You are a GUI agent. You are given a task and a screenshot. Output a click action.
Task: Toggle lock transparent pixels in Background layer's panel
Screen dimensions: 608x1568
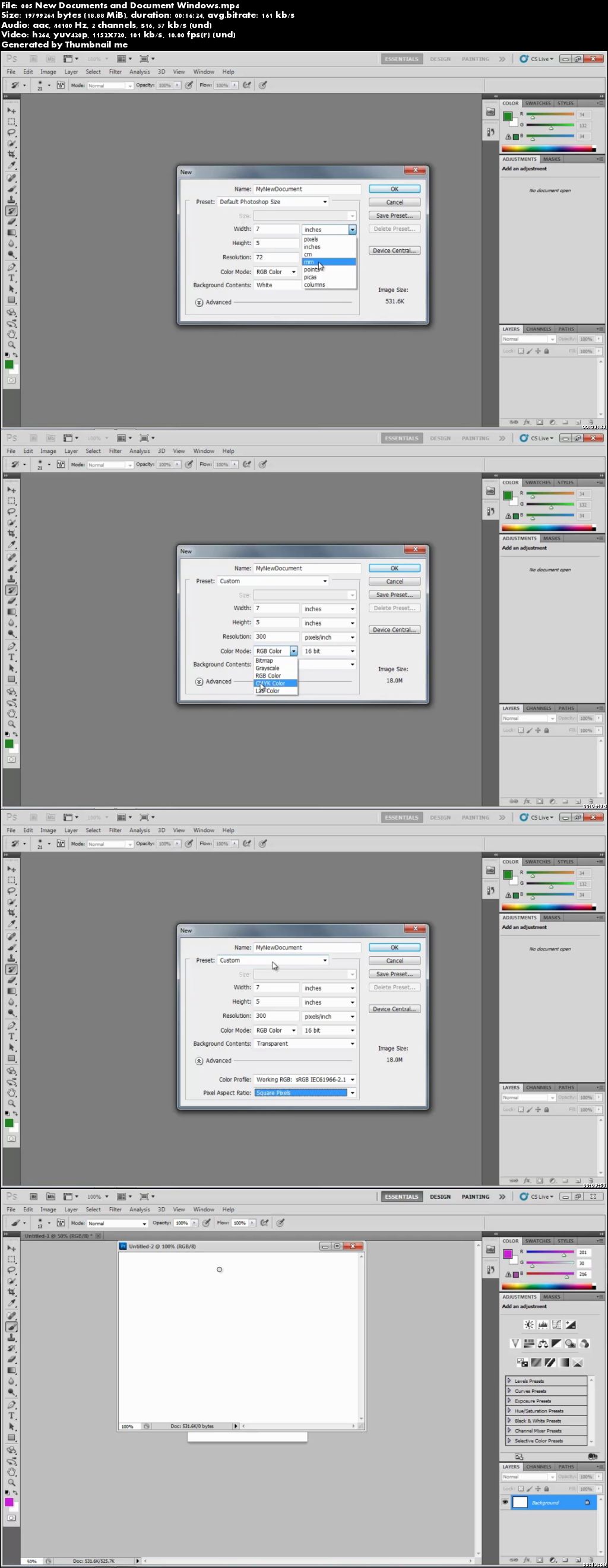tap(521, 1489)
